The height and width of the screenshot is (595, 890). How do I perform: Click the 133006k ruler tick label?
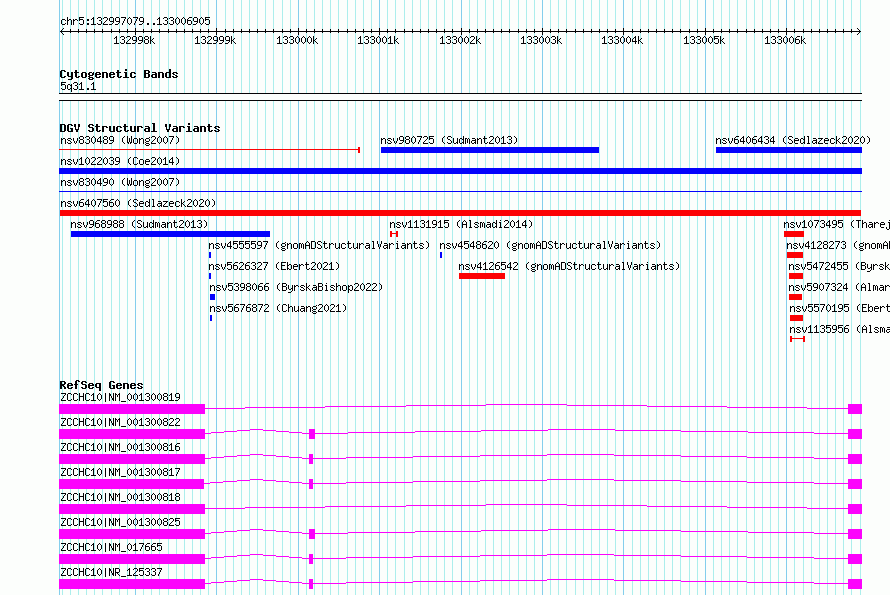click(x=785, y=40)
